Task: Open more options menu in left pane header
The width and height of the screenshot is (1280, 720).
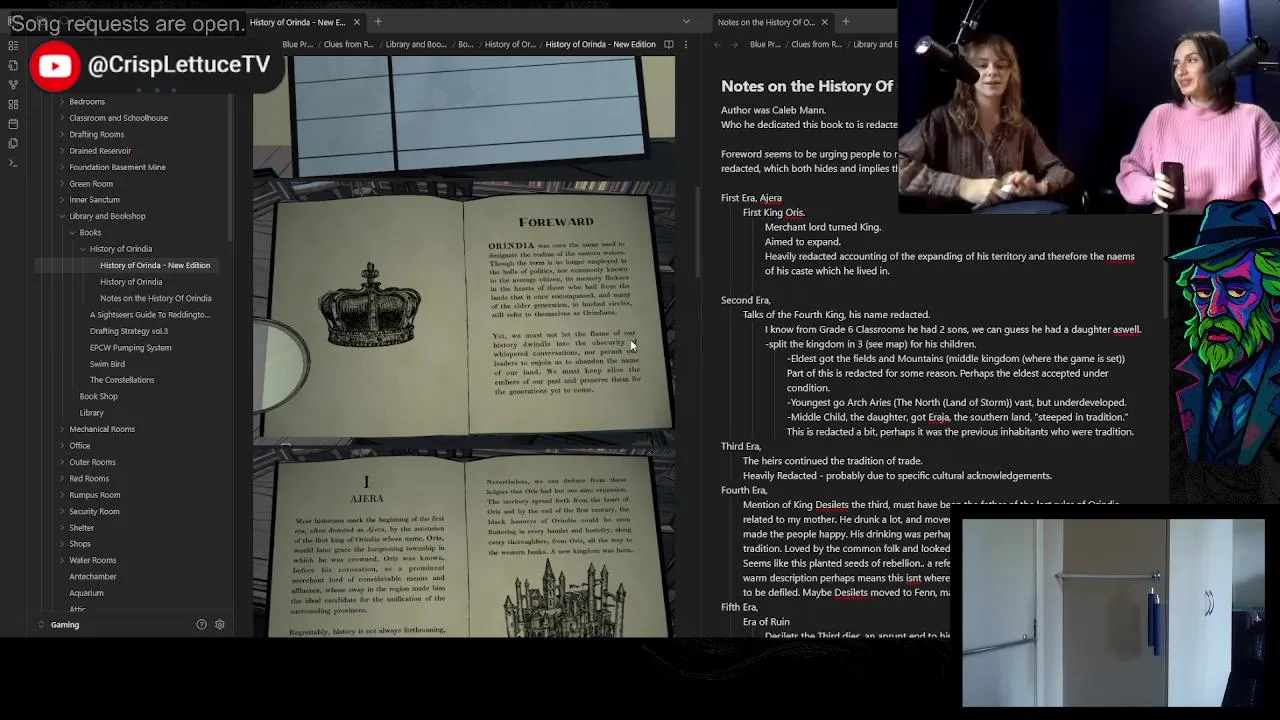Action: pyautogui.click(x=687, y=44)
